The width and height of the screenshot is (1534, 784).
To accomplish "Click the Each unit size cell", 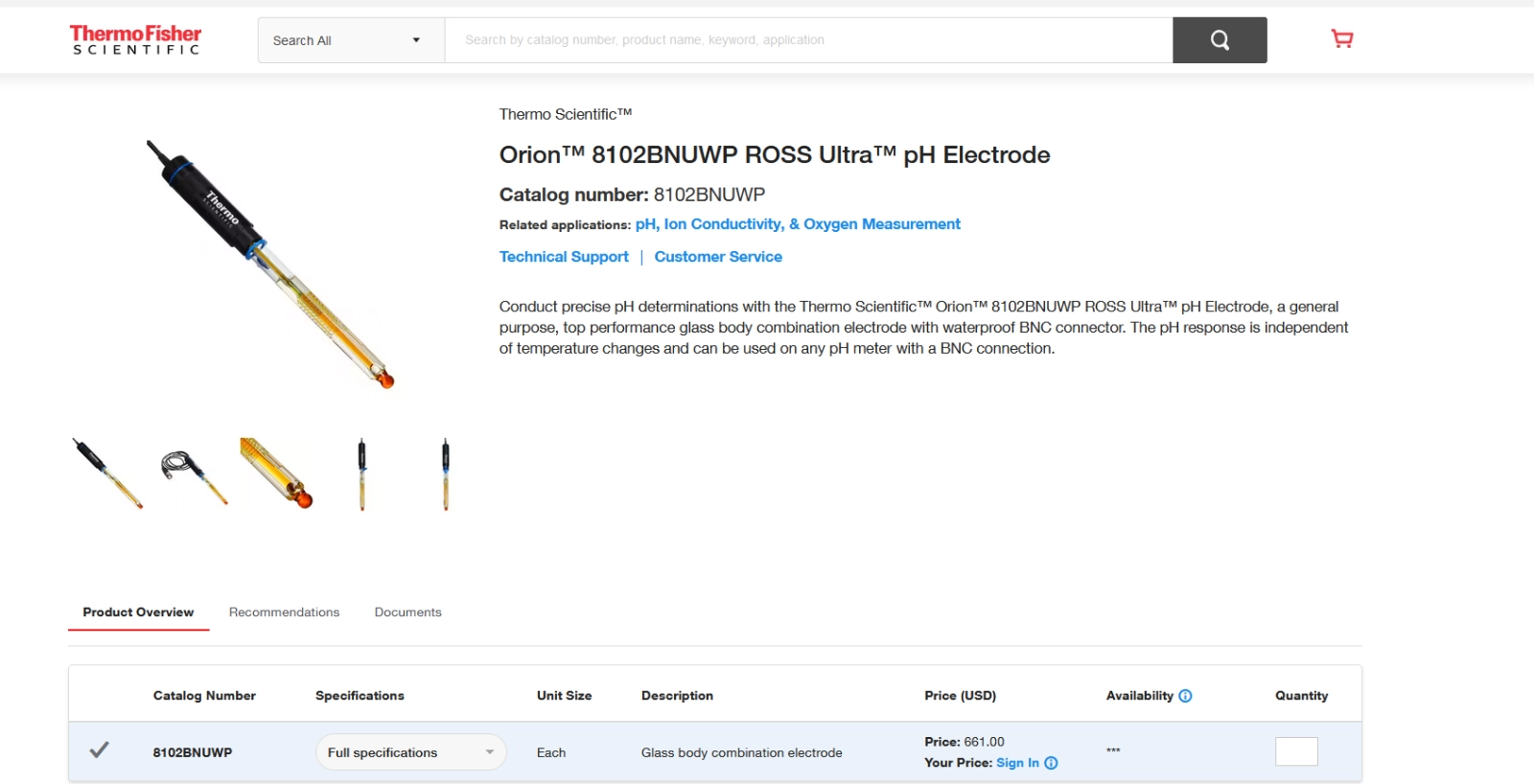I will point(551,752).
